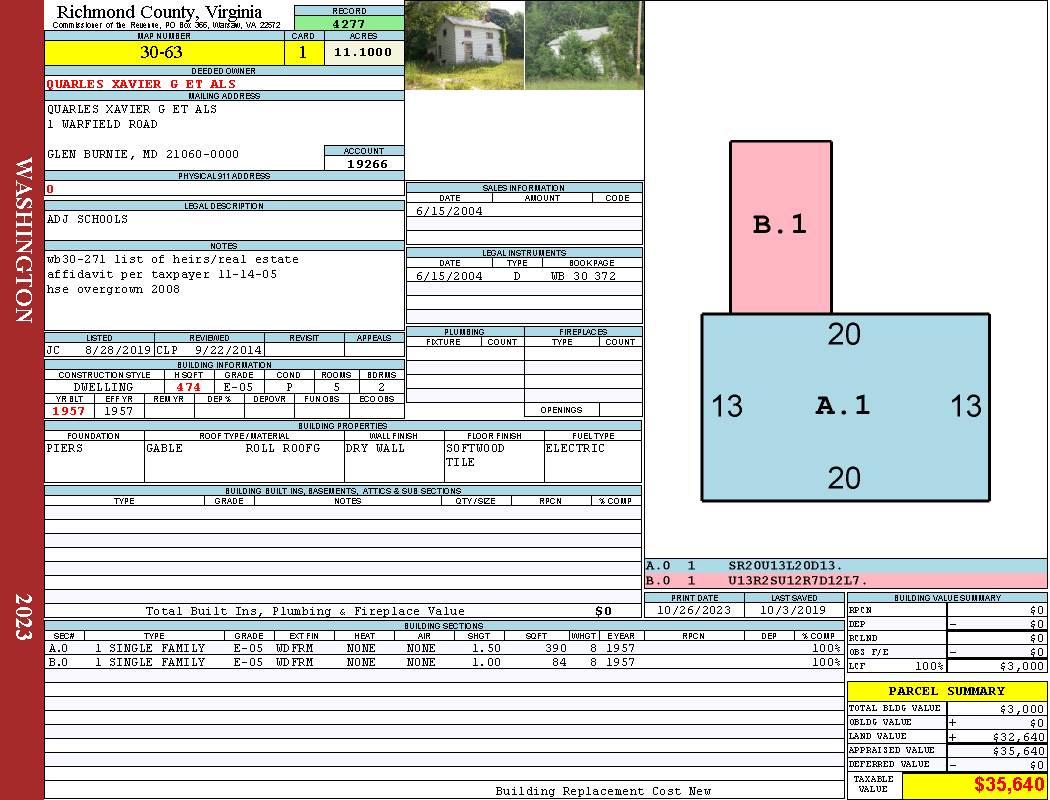Click building section row B.0 SINGLE FAMILY

click(445, 662)
